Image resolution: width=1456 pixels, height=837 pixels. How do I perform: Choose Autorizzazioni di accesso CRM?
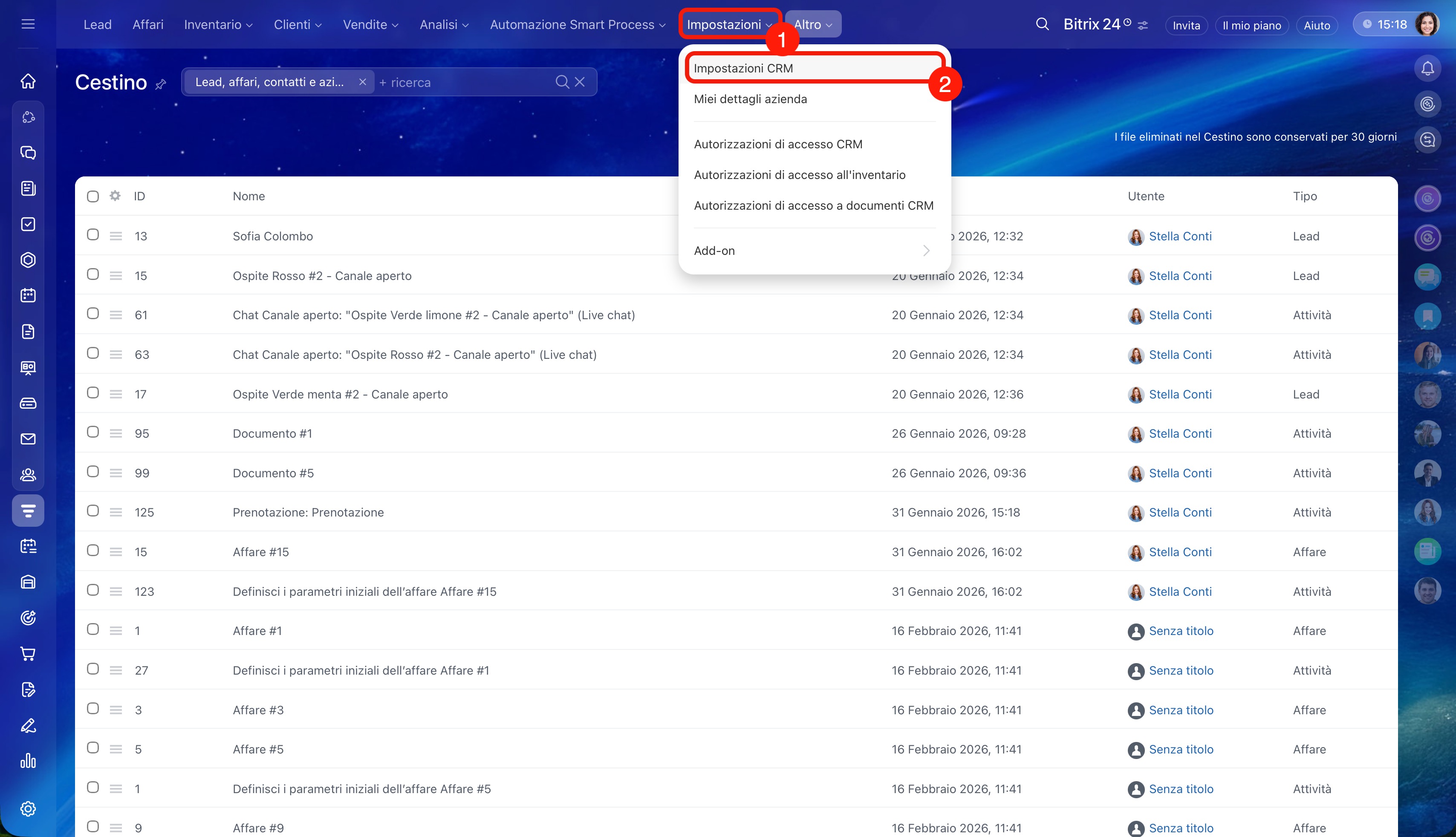coord(778,144)
